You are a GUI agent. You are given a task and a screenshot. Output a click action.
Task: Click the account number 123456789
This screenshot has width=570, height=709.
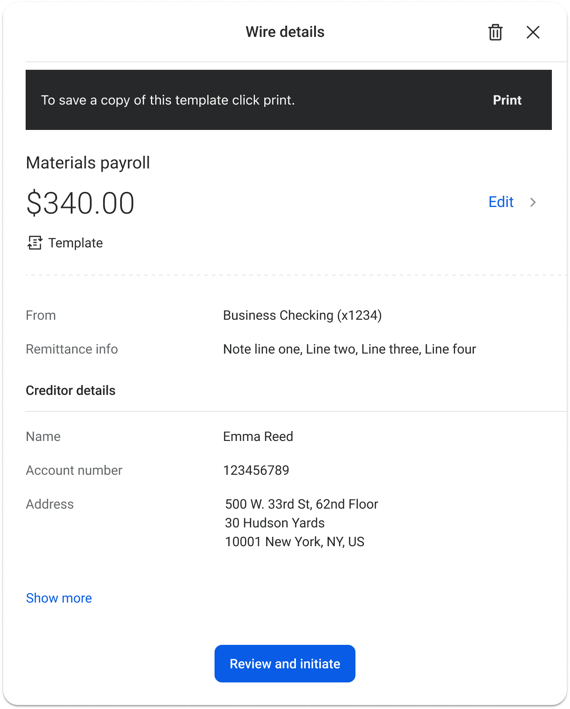[x=256, y=470]
